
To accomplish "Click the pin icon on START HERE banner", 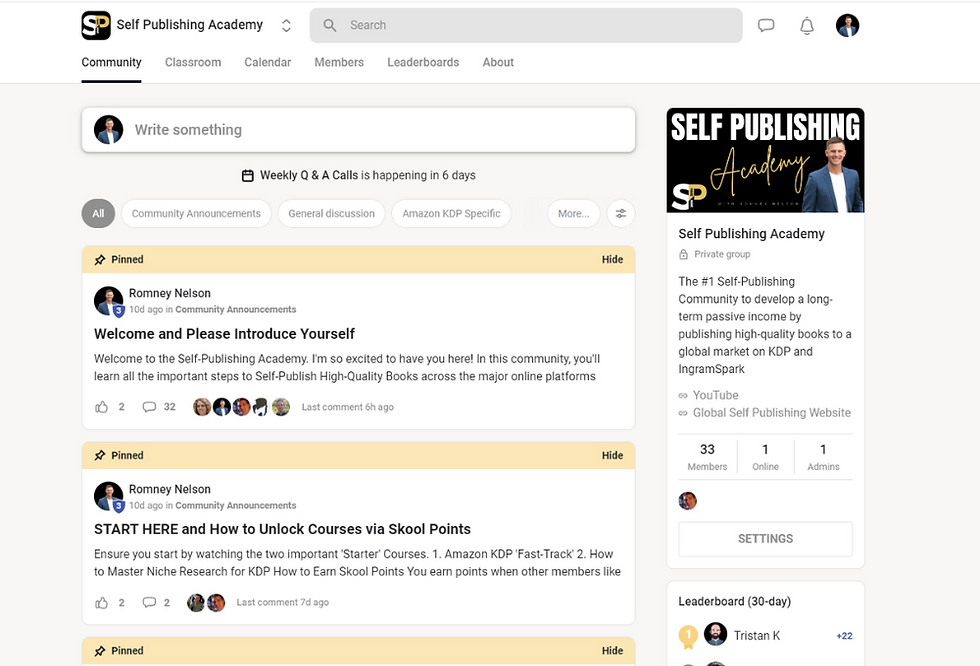I will (99, 455).
